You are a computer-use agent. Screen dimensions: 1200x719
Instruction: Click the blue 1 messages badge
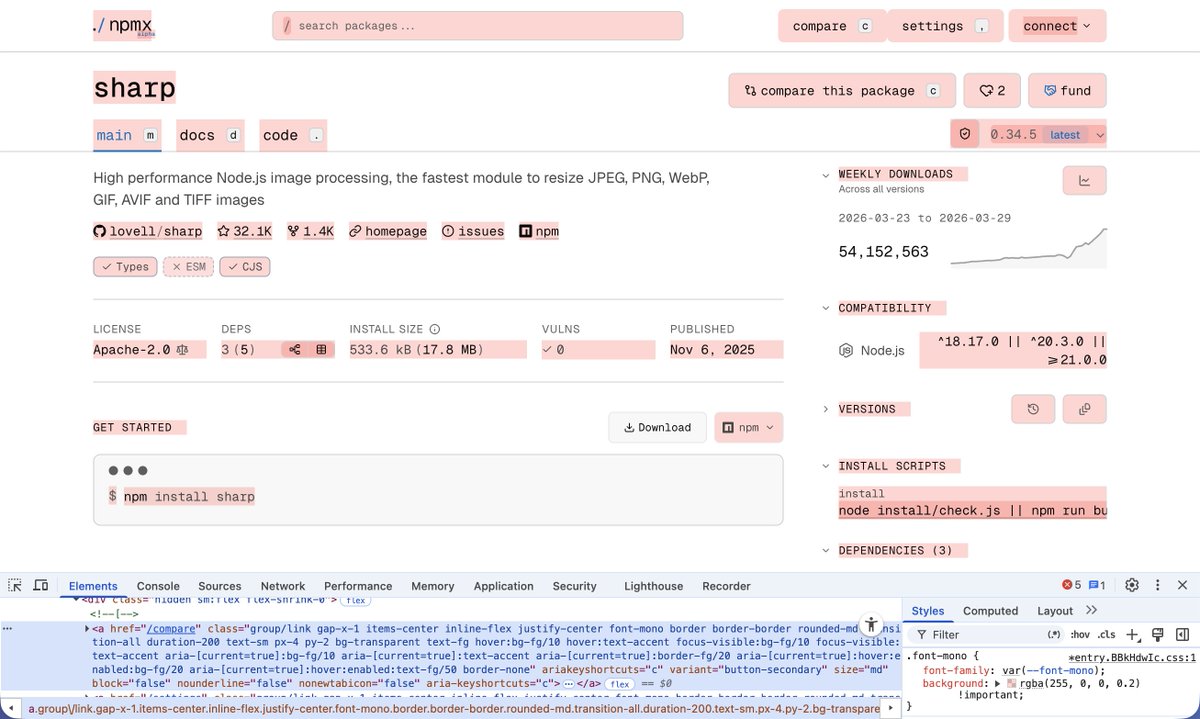[1096, 585]
